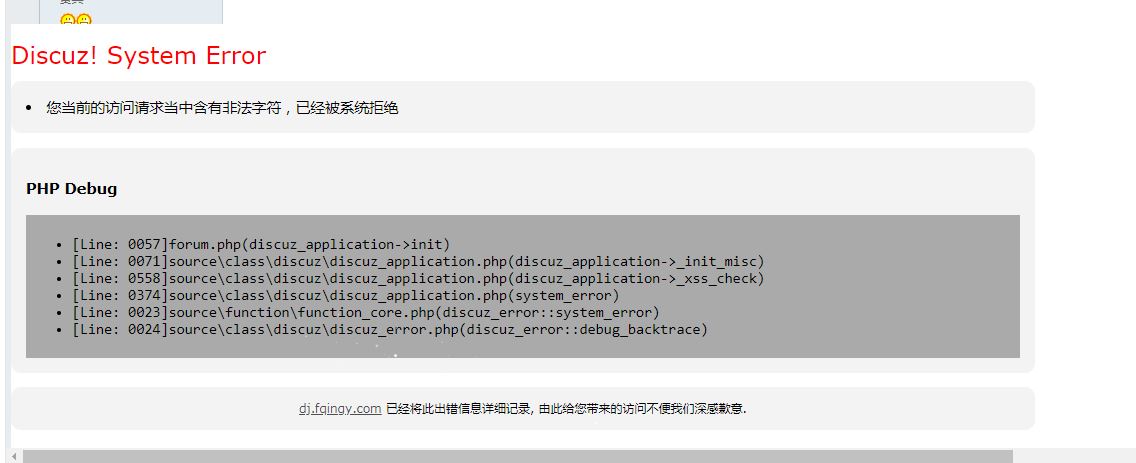This screenshot has width=1136, height=463.
Task: Click the illegal characters error message text
Action: (222, 108)
